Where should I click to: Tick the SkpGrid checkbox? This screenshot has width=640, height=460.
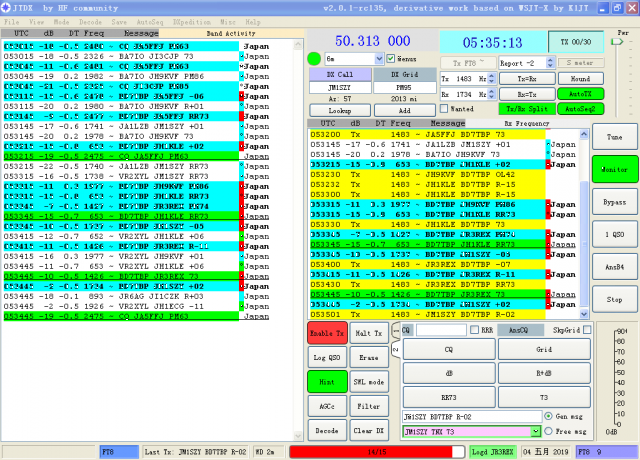587,330
